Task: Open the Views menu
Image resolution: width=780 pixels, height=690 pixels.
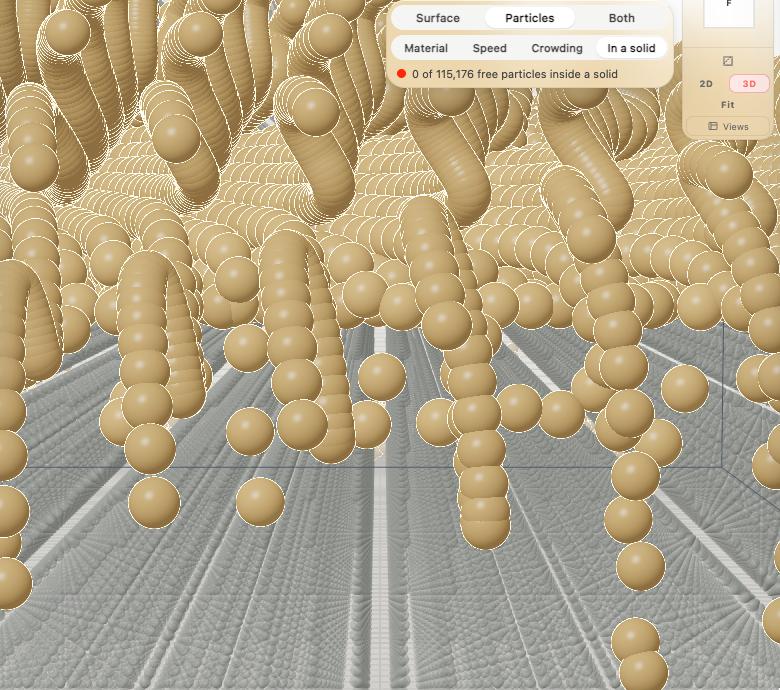Action: click(728, 126)
